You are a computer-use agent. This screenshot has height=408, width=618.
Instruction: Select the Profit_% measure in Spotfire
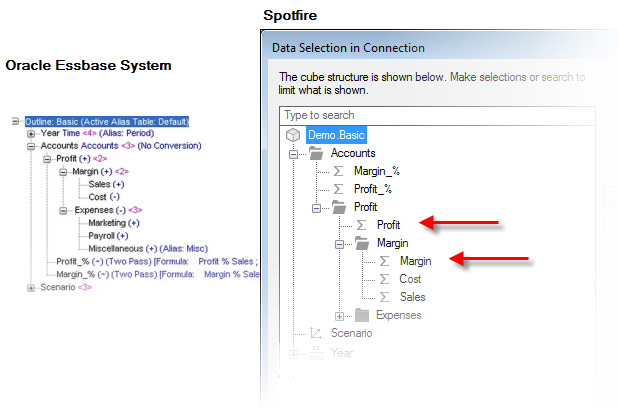[x=373, y=189]
